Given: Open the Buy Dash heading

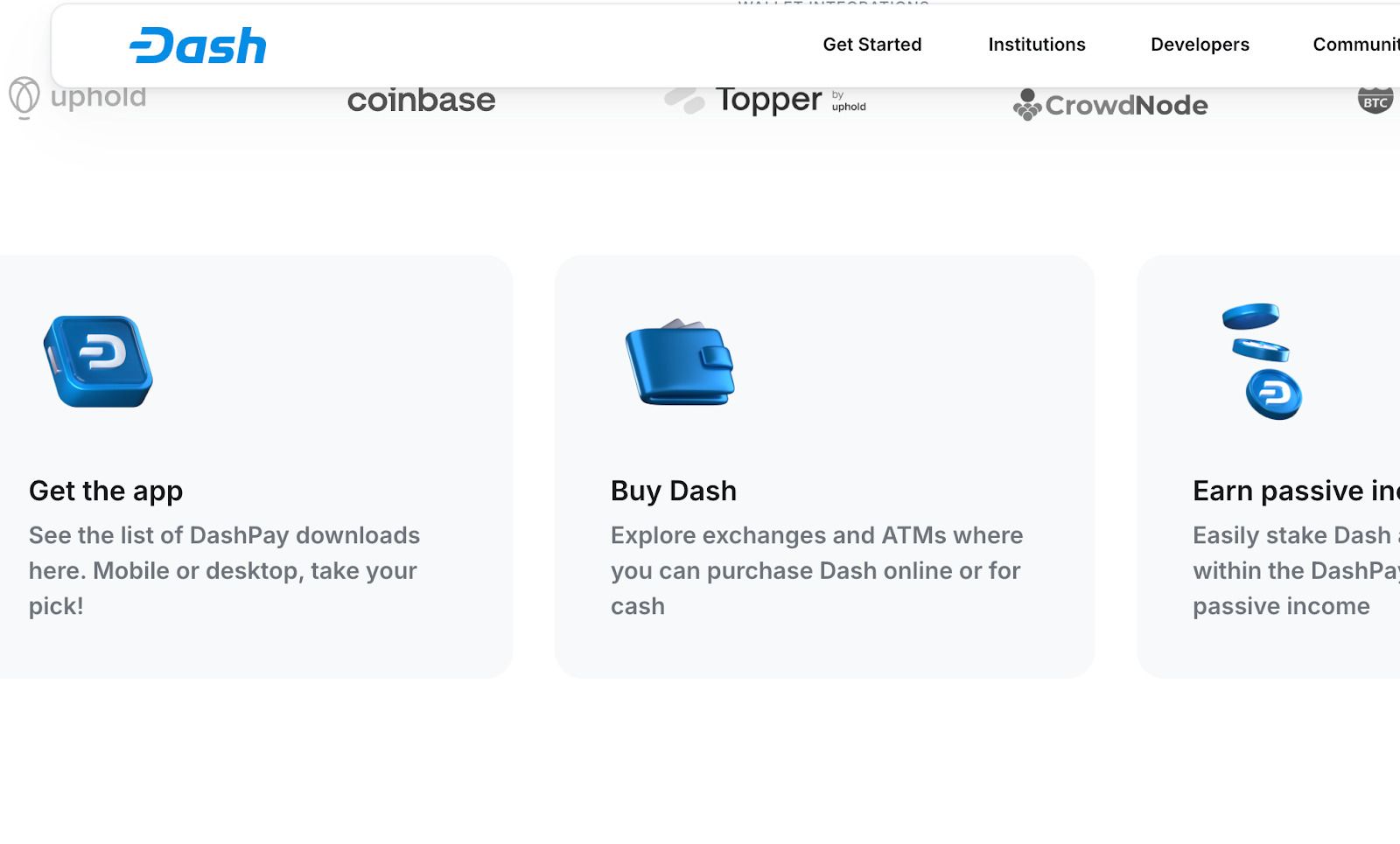Looking at the screenshot, I should pos(674,491).
